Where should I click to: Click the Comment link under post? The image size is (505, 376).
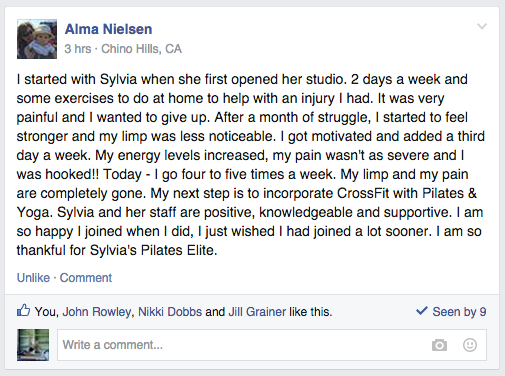(x=86, y=278)
